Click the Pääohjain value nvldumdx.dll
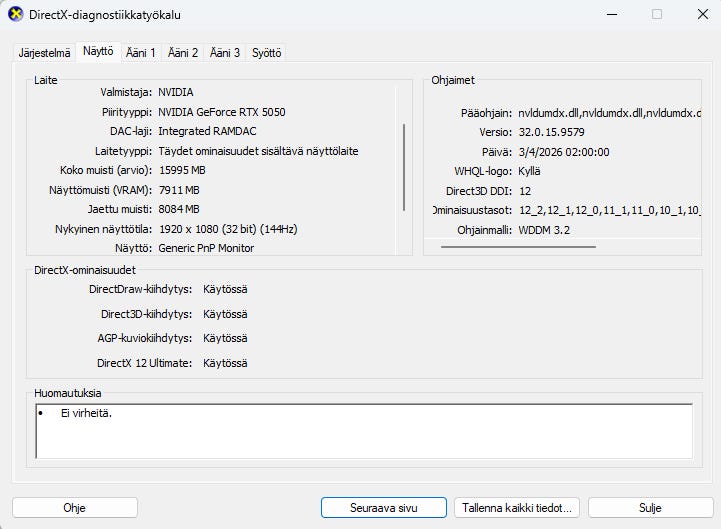The width and height of the screenshot is (721, 529). click(609, 113)
